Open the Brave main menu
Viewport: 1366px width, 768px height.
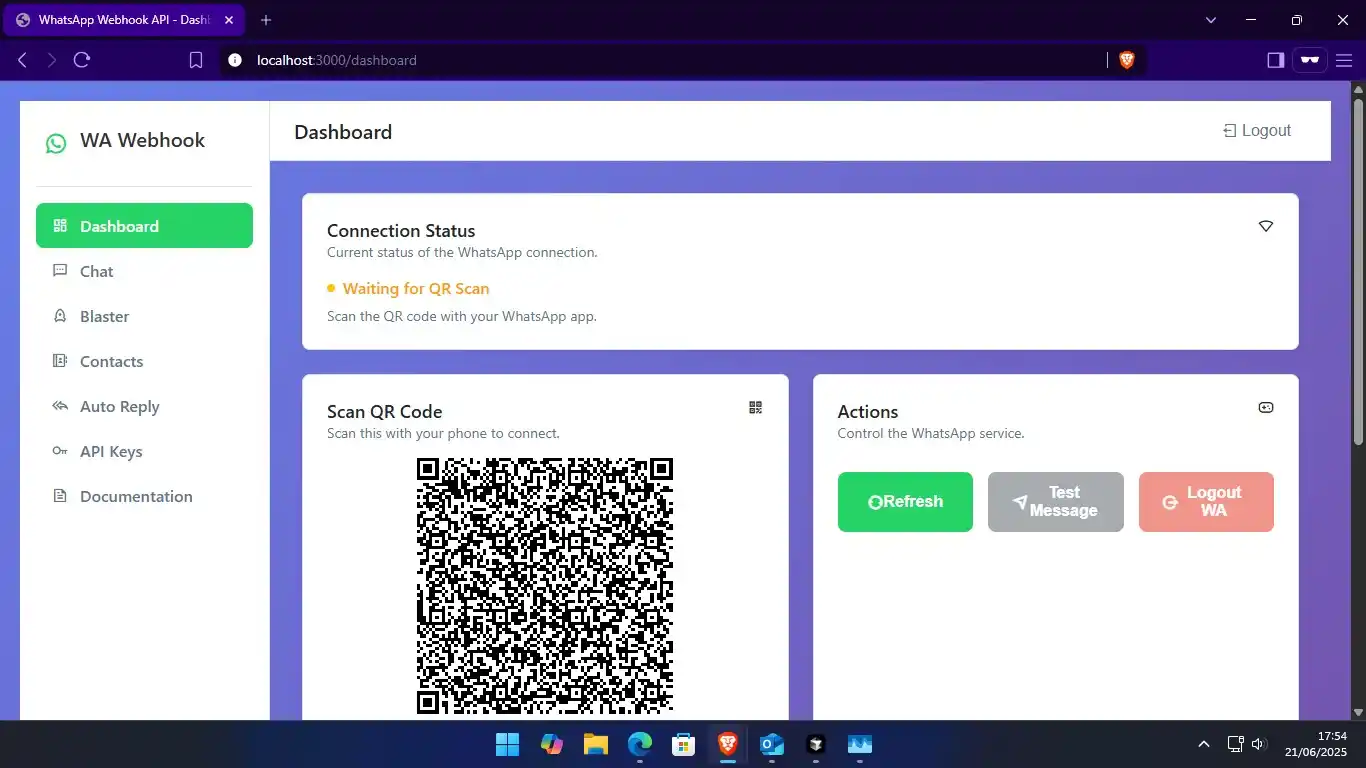coord(1343,60)
